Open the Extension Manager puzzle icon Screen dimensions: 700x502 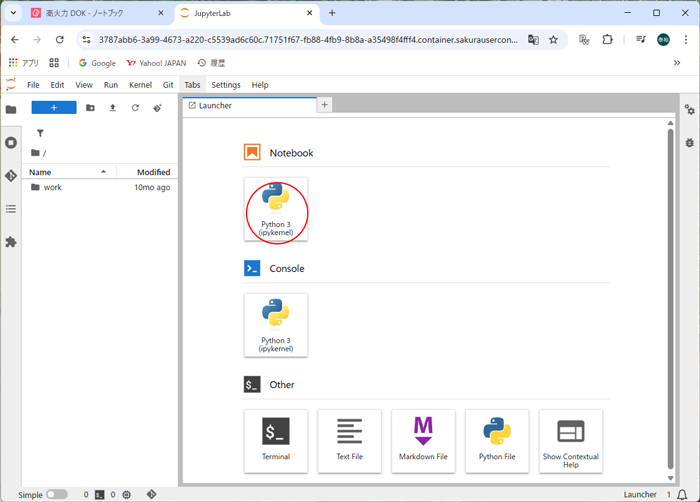point(11,242)
